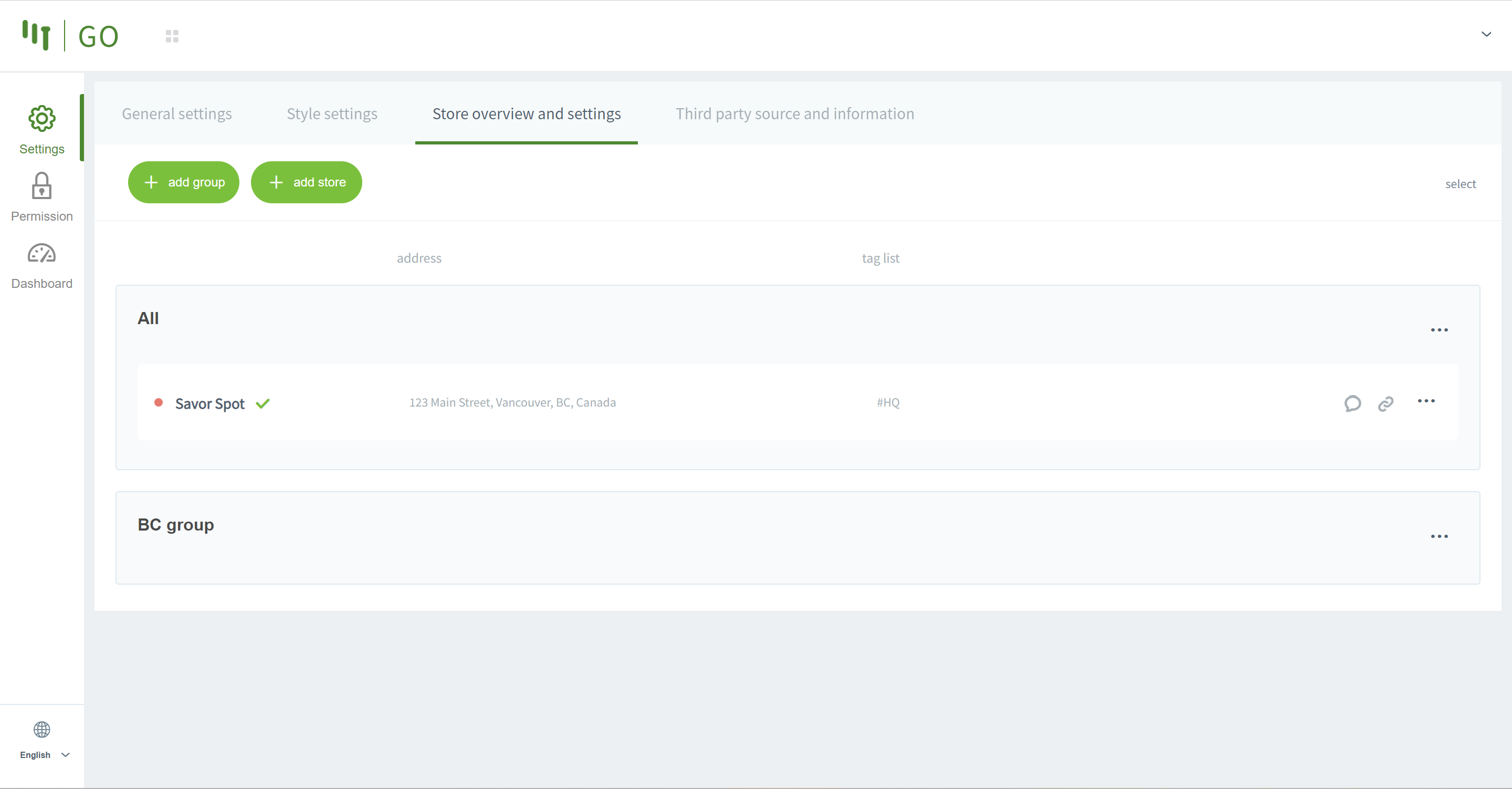Open more options for Savor Spot store
This screenshot has height=789, width=1512.
coord(1426,401)
